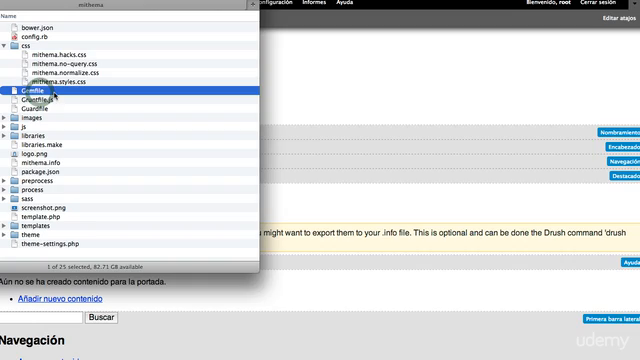The image size is (640, 360).
Task: Click the css folder icon
Action: tap(14, 46)
